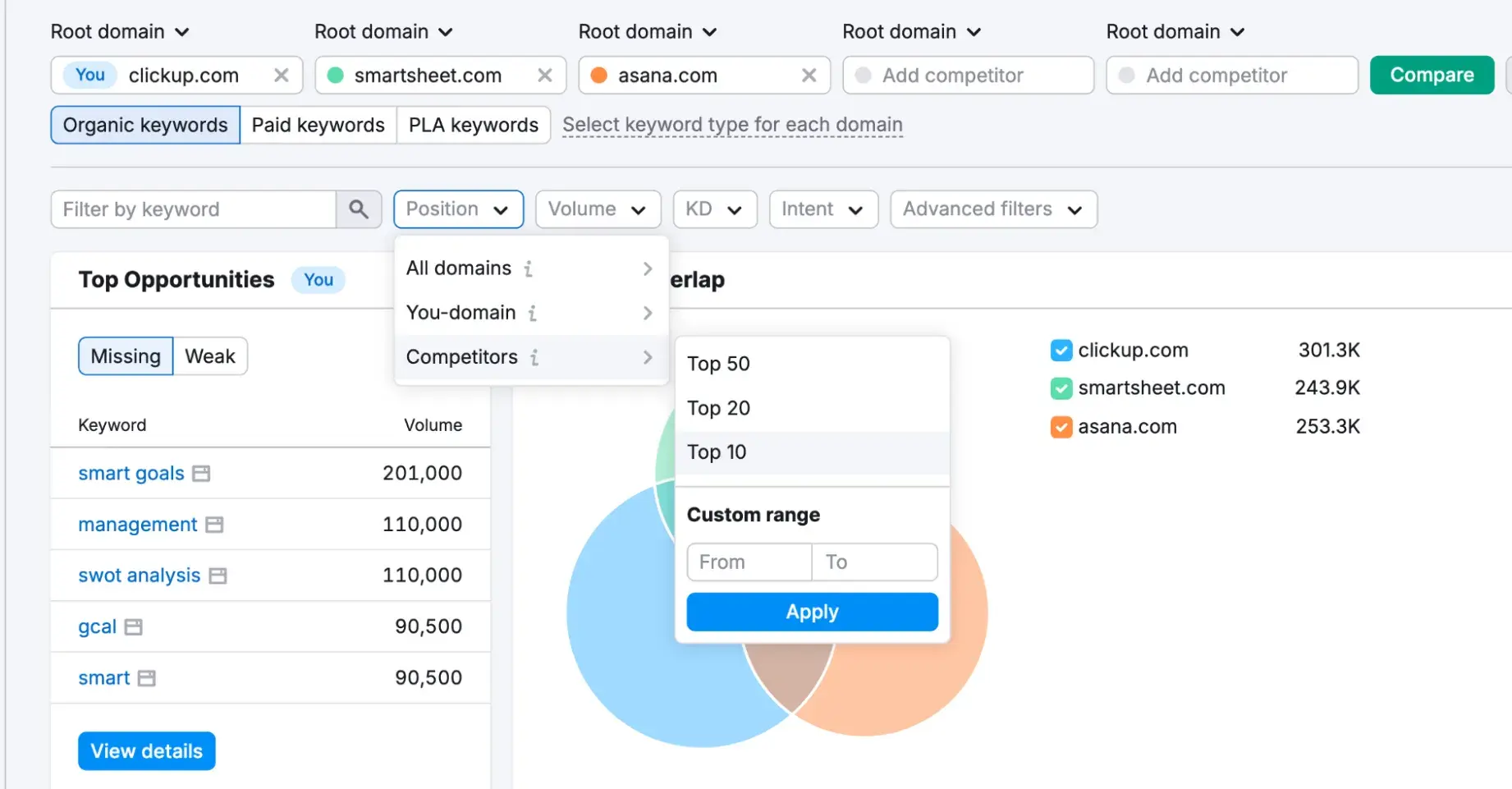
Task: Switch to Paid keywords tab
Action: click(x=318, y=125)
